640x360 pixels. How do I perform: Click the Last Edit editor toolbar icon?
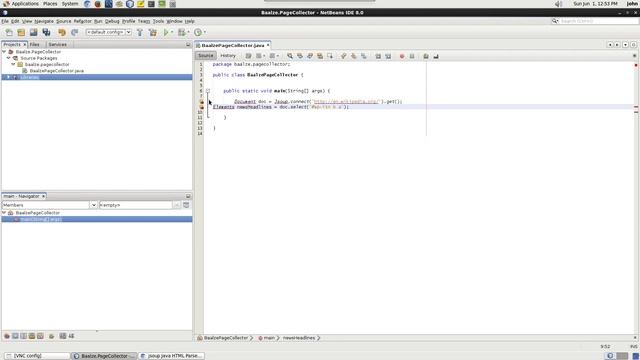pos(248,56)
